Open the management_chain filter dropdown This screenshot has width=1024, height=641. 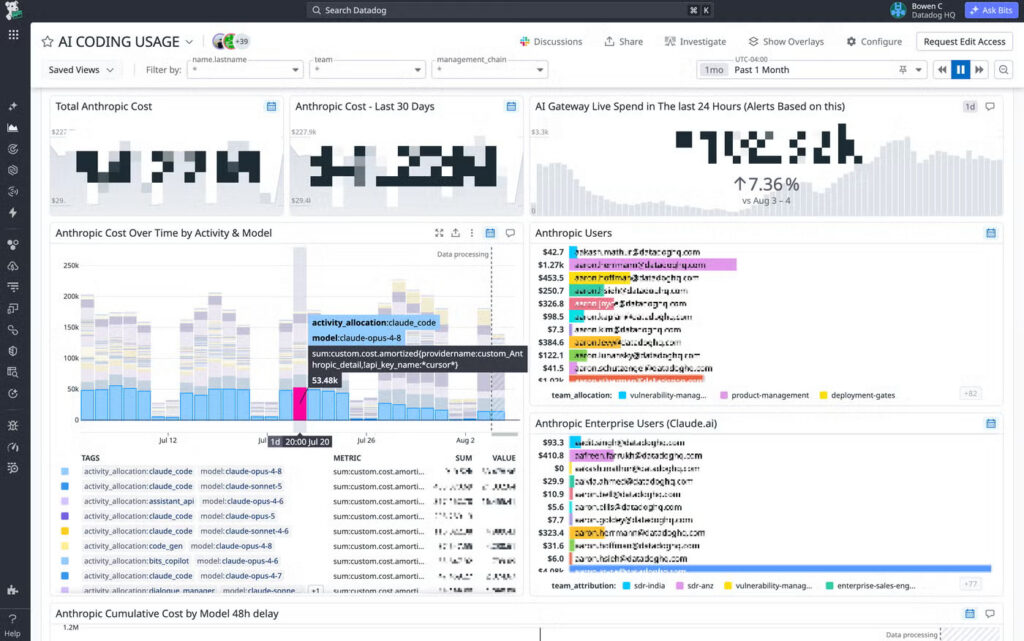(489, 70)
